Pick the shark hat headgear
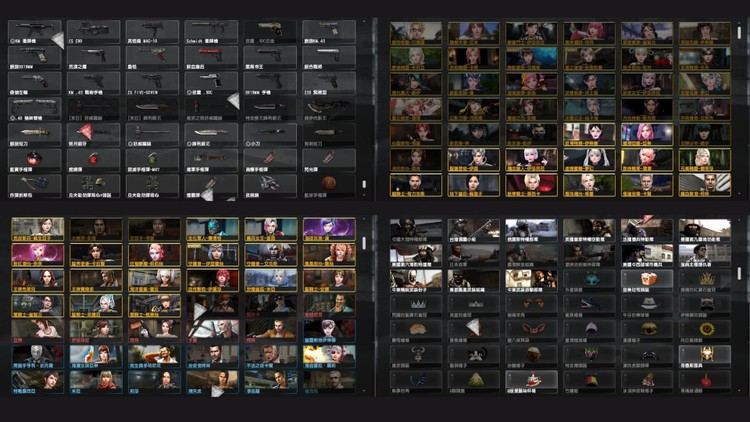The image size is (750, 422). pos(589,307)
